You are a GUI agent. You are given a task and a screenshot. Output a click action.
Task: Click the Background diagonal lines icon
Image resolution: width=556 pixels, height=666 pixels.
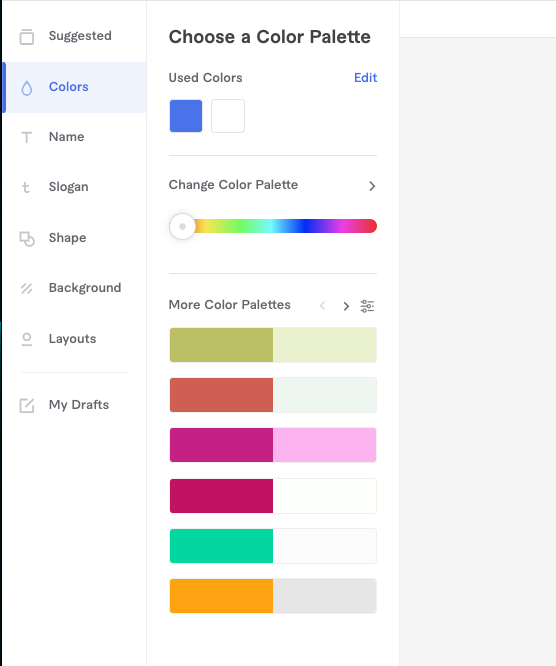tap(26, 288)
